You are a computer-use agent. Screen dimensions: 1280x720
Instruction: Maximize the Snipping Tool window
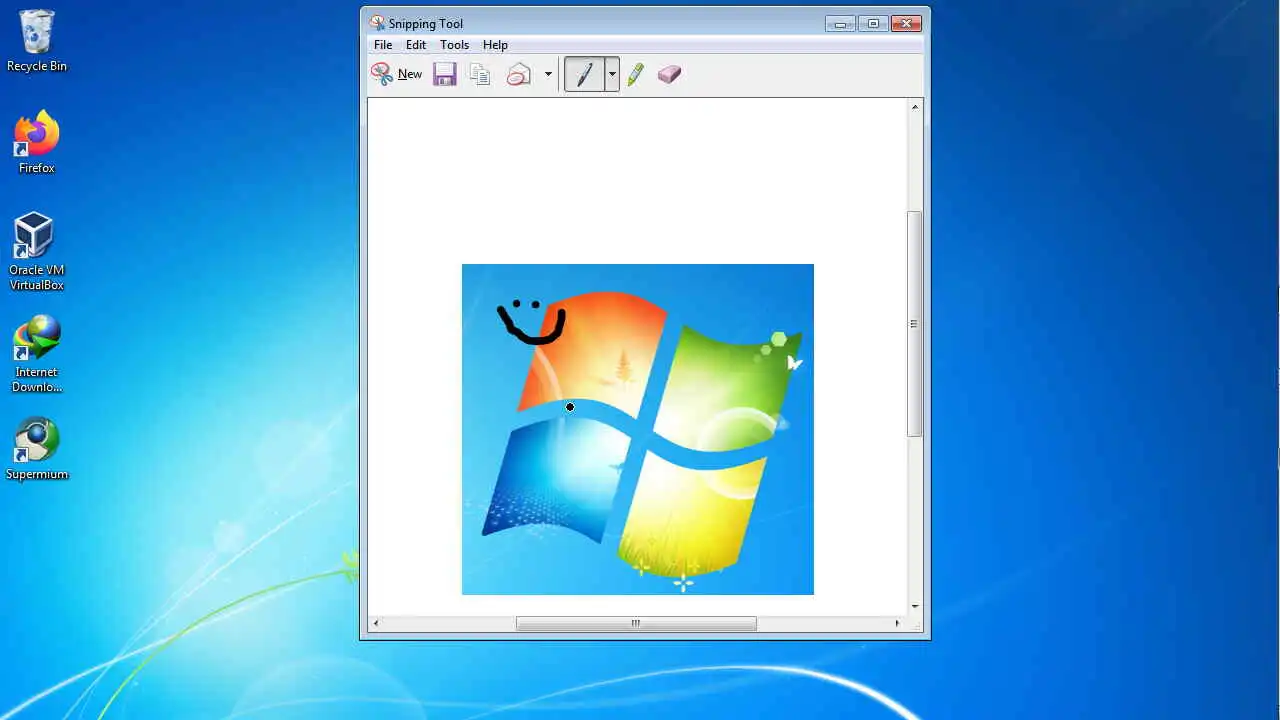pyautogui.click(x=872, y=23)
